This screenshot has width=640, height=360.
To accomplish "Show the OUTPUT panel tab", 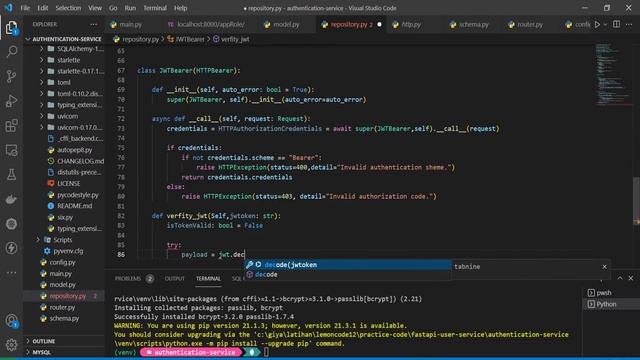I will [x=175, y=279].
